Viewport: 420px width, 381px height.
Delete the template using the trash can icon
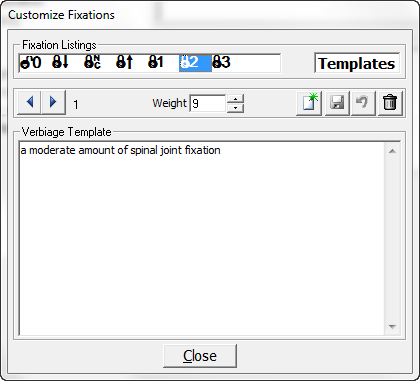[x=390, y=103]
